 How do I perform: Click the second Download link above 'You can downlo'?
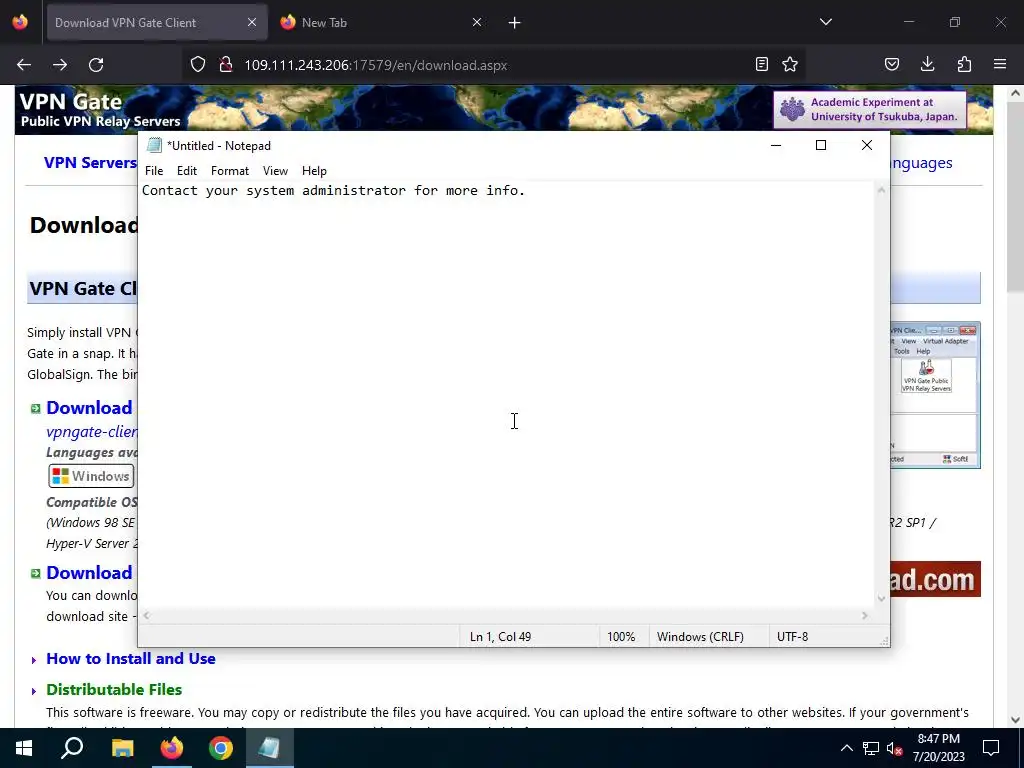pyautogui.click(x=89, y=573)
